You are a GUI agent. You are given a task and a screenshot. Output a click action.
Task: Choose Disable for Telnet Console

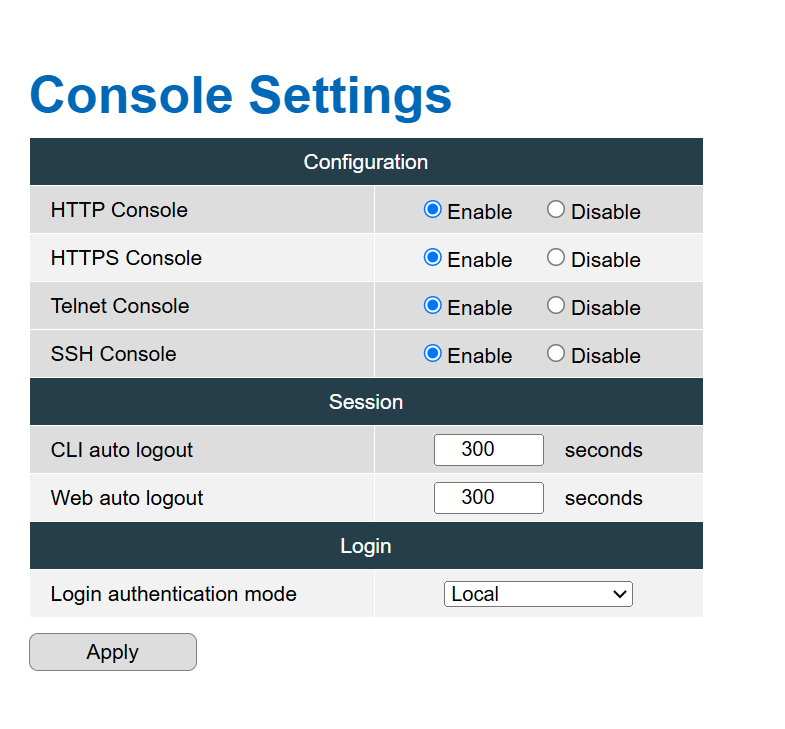pyautogui.click(x=556, y=305)
